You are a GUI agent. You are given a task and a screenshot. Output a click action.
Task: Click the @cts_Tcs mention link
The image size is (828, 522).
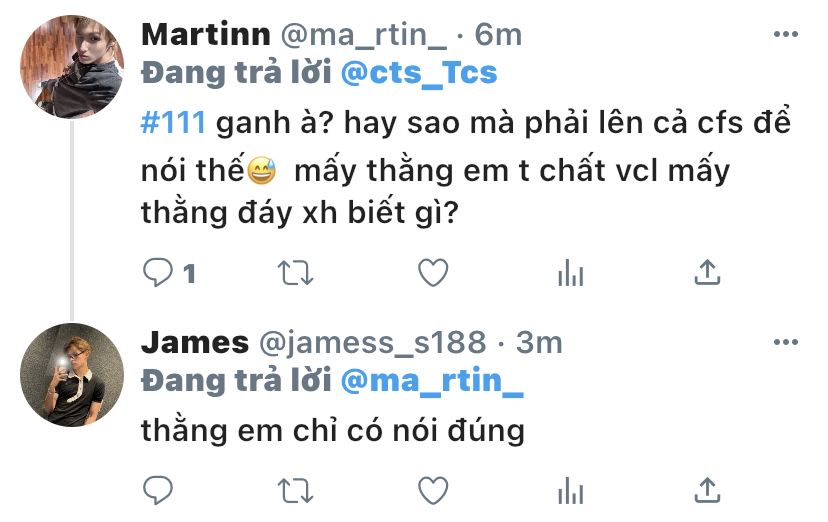419,72
